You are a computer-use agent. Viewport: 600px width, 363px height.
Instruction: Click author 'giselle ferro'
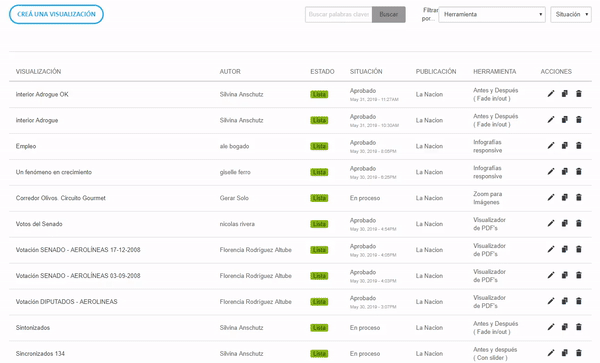[235, 172]
